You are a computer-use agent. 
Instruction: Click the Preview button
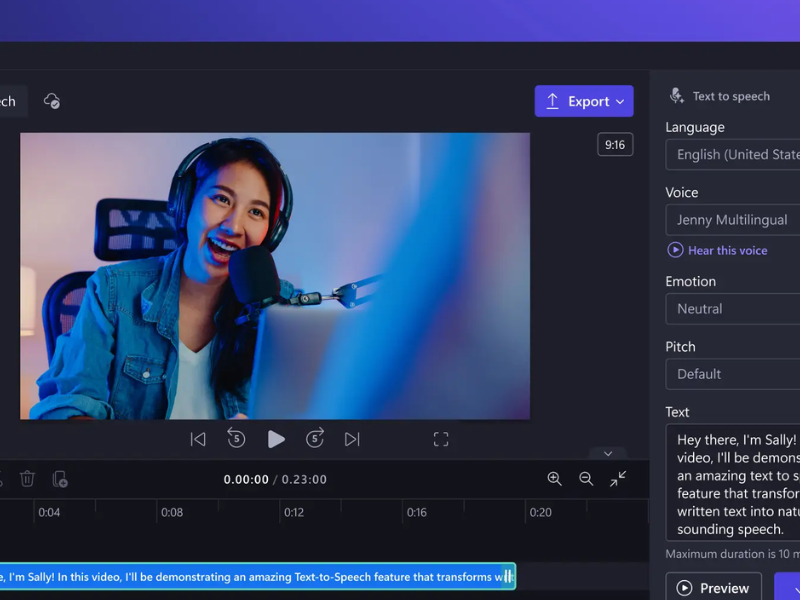713,588
